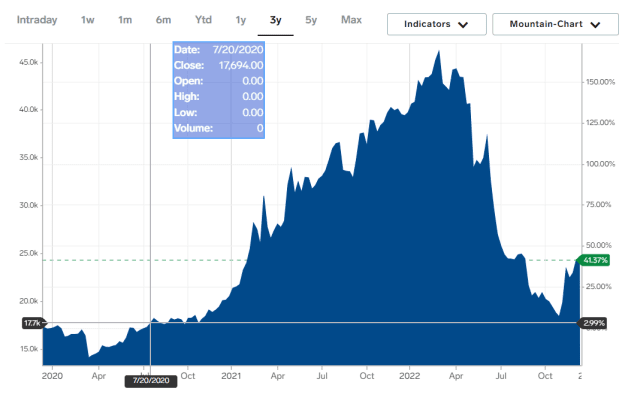Click the 7/20/2020 date marker

151,381
